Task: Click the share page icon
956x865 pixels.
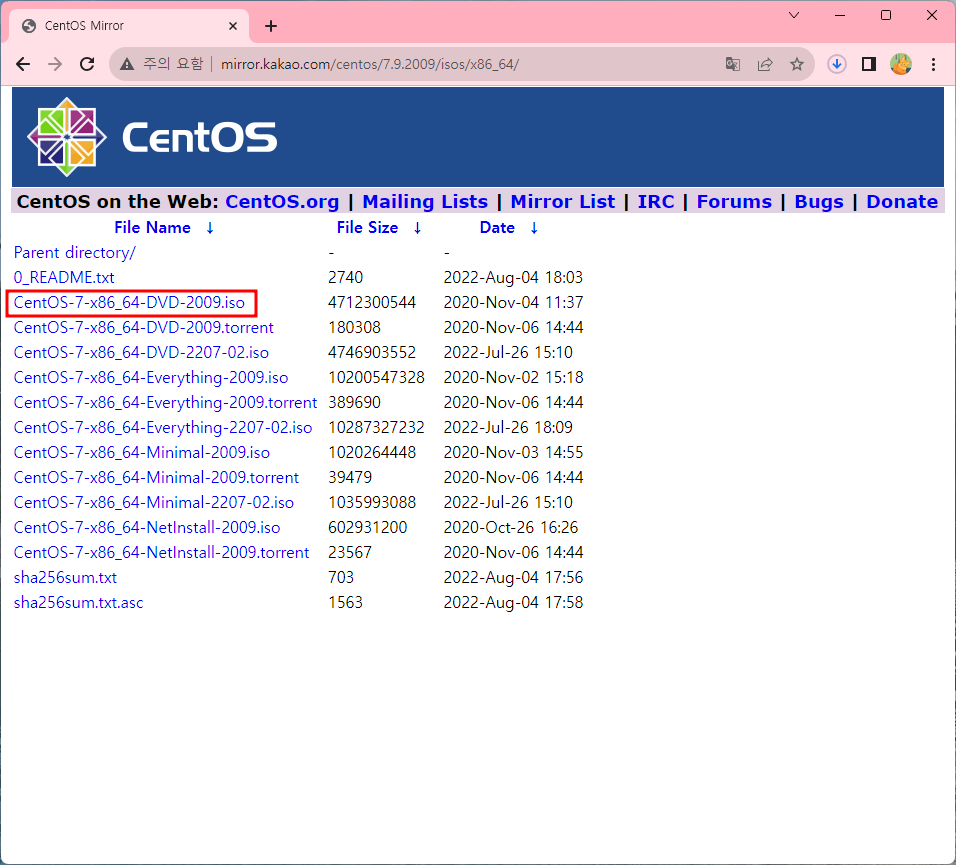Action: click(765, 64)
